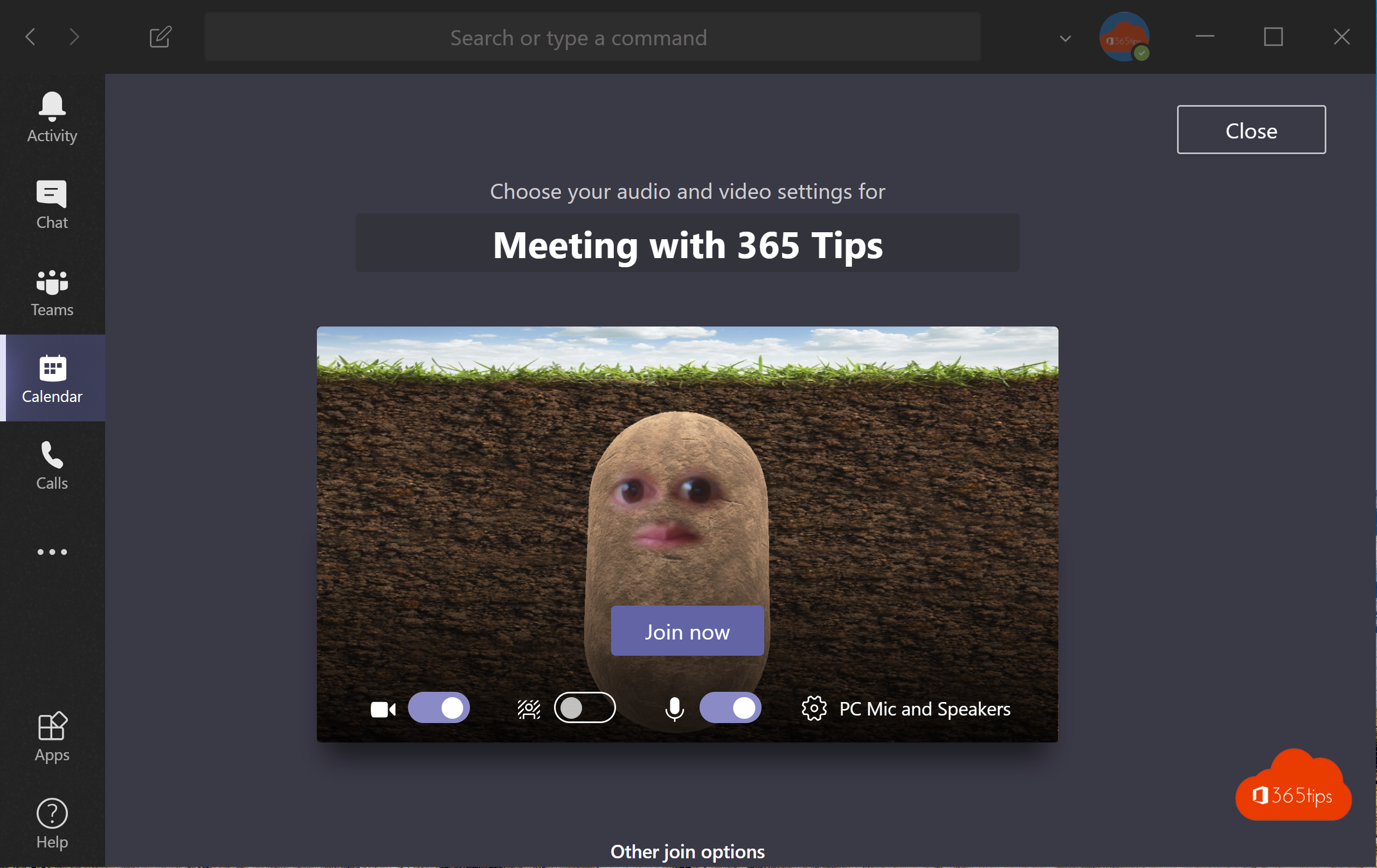Close the meeting setup screen
This screenshot has width=1377, height=868.
1251,129
